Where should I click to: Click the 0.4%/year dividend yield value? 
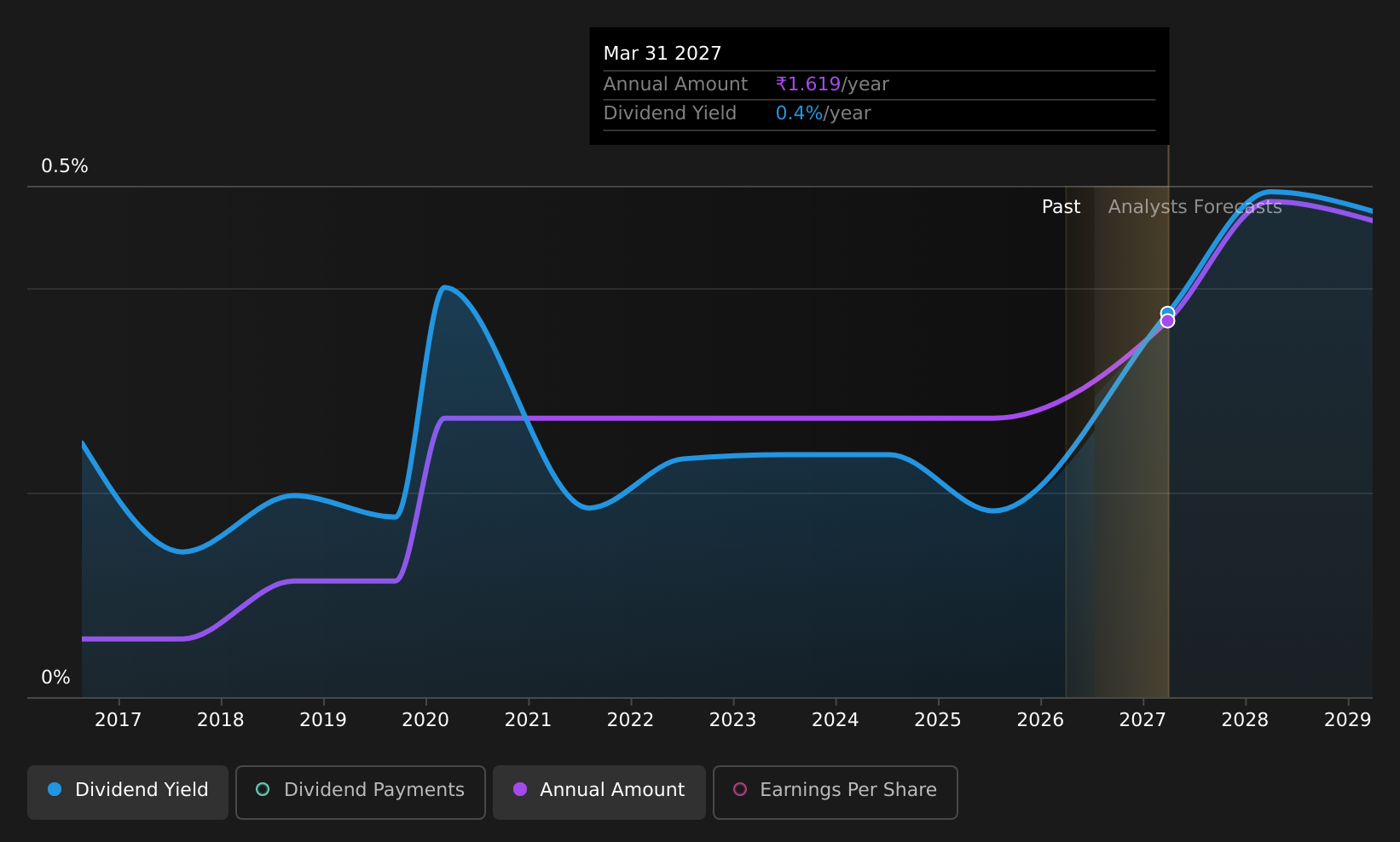point(823,113)
